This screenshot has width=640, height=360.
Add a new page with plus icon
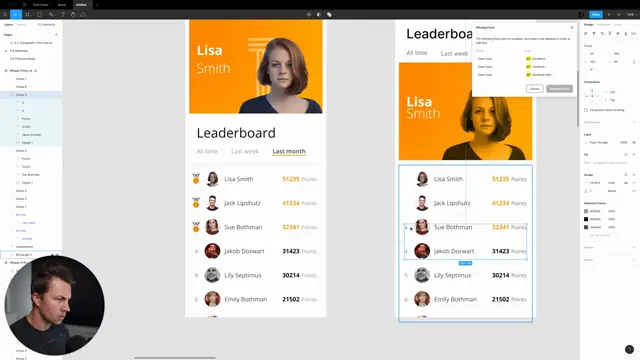click(56, 35)
